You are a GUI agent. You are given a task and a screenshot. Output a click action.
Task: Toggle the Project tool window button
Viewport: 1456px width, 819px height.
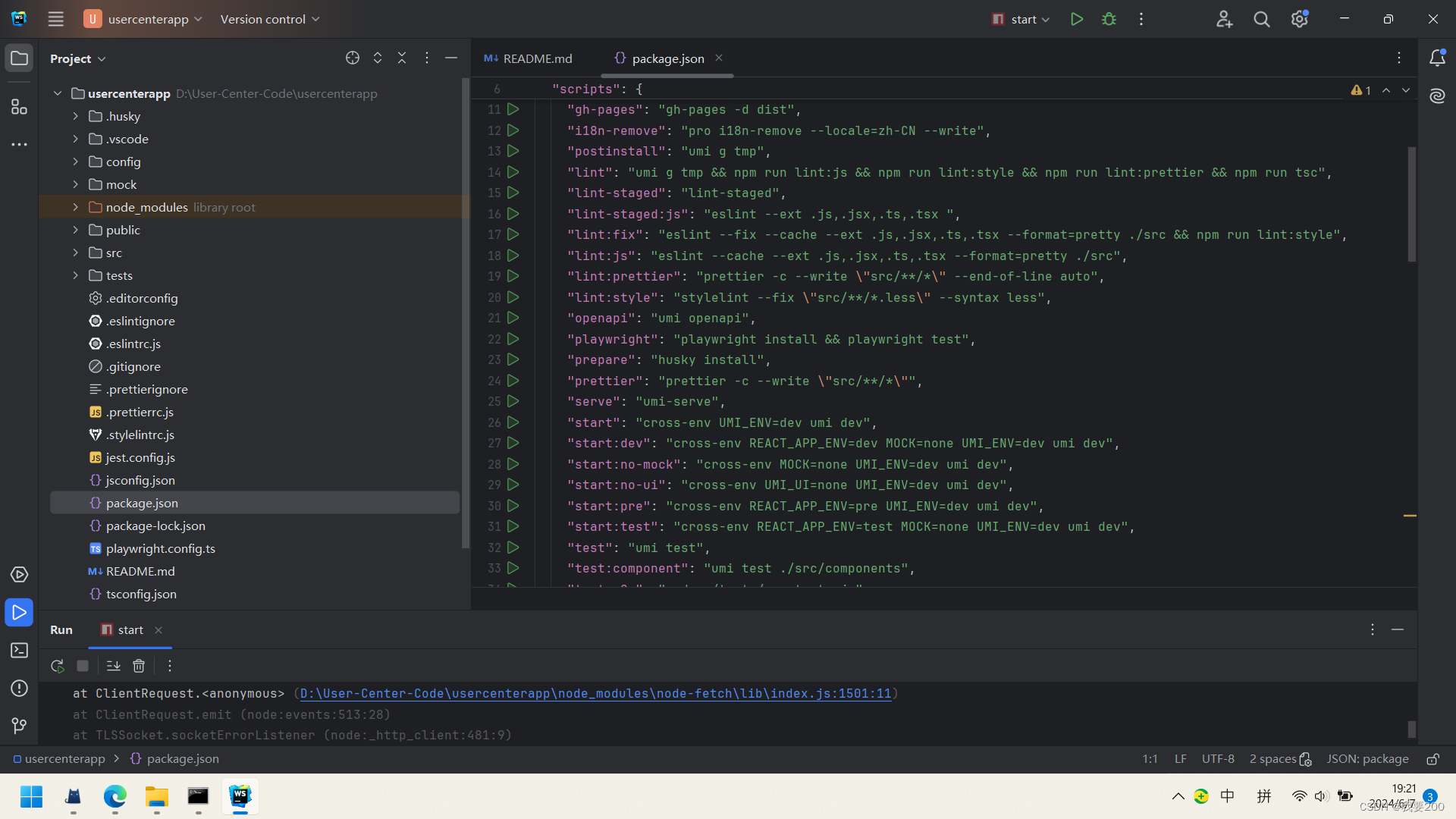point(19,58)
